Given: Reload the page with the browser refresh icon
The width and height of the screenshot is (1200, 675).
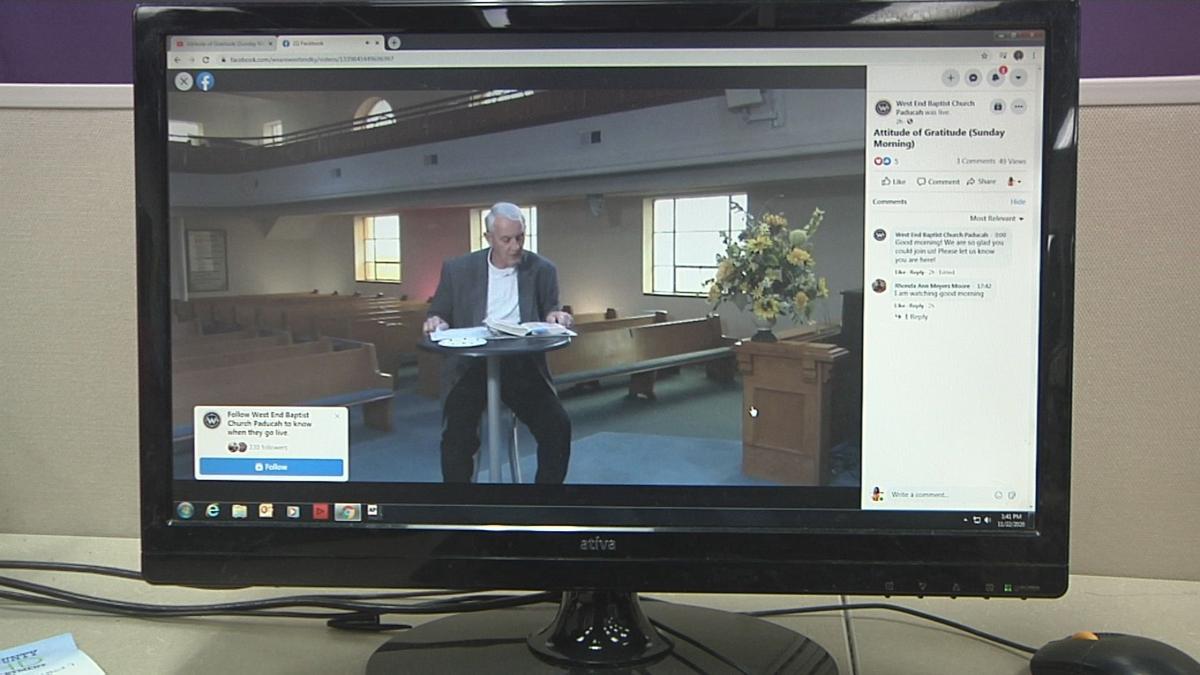Looking at the screenshot, I should (x=206, y=60).
